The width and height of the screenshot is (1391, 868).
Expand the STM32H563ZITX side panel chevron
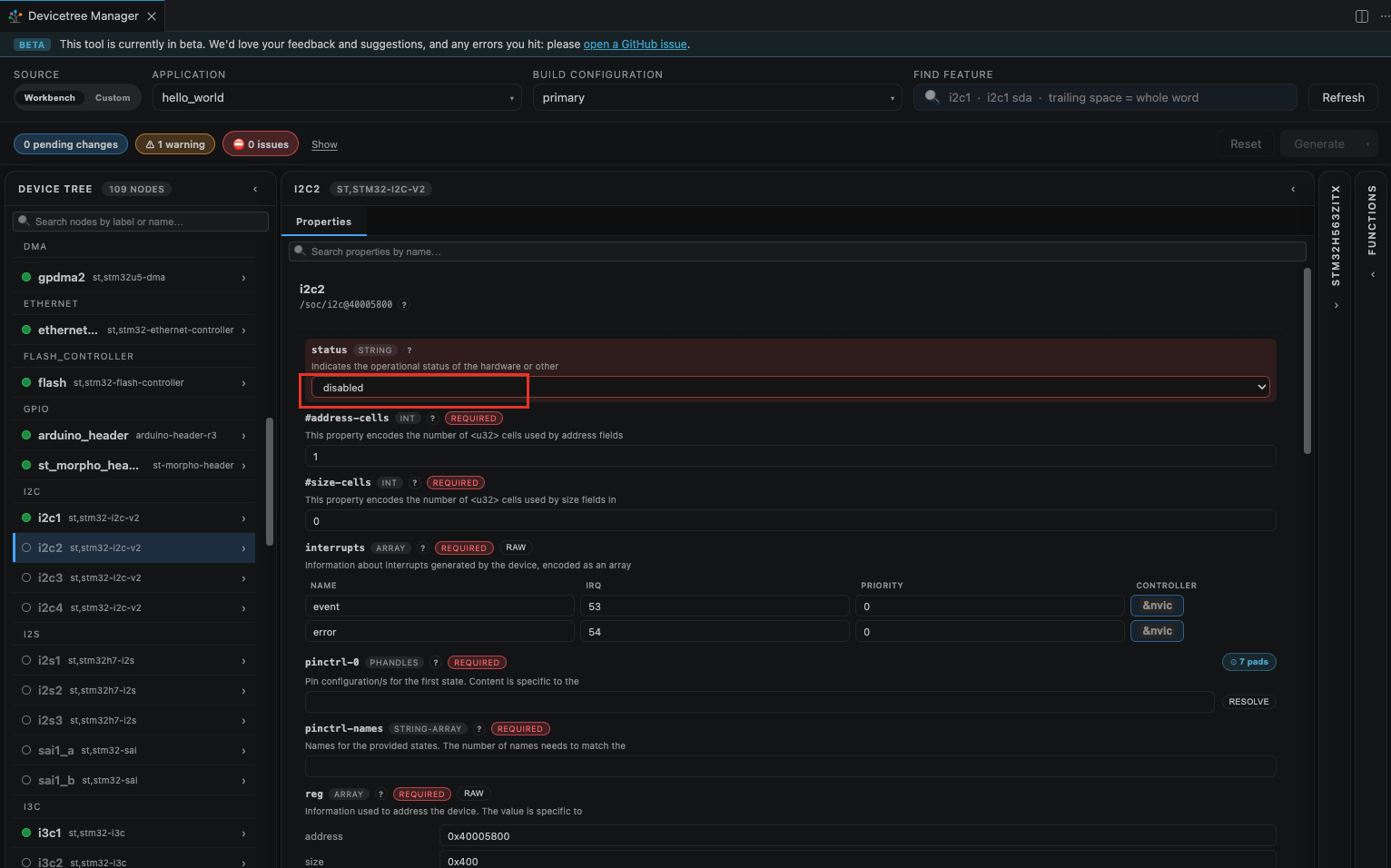(x=1336, y=306)
